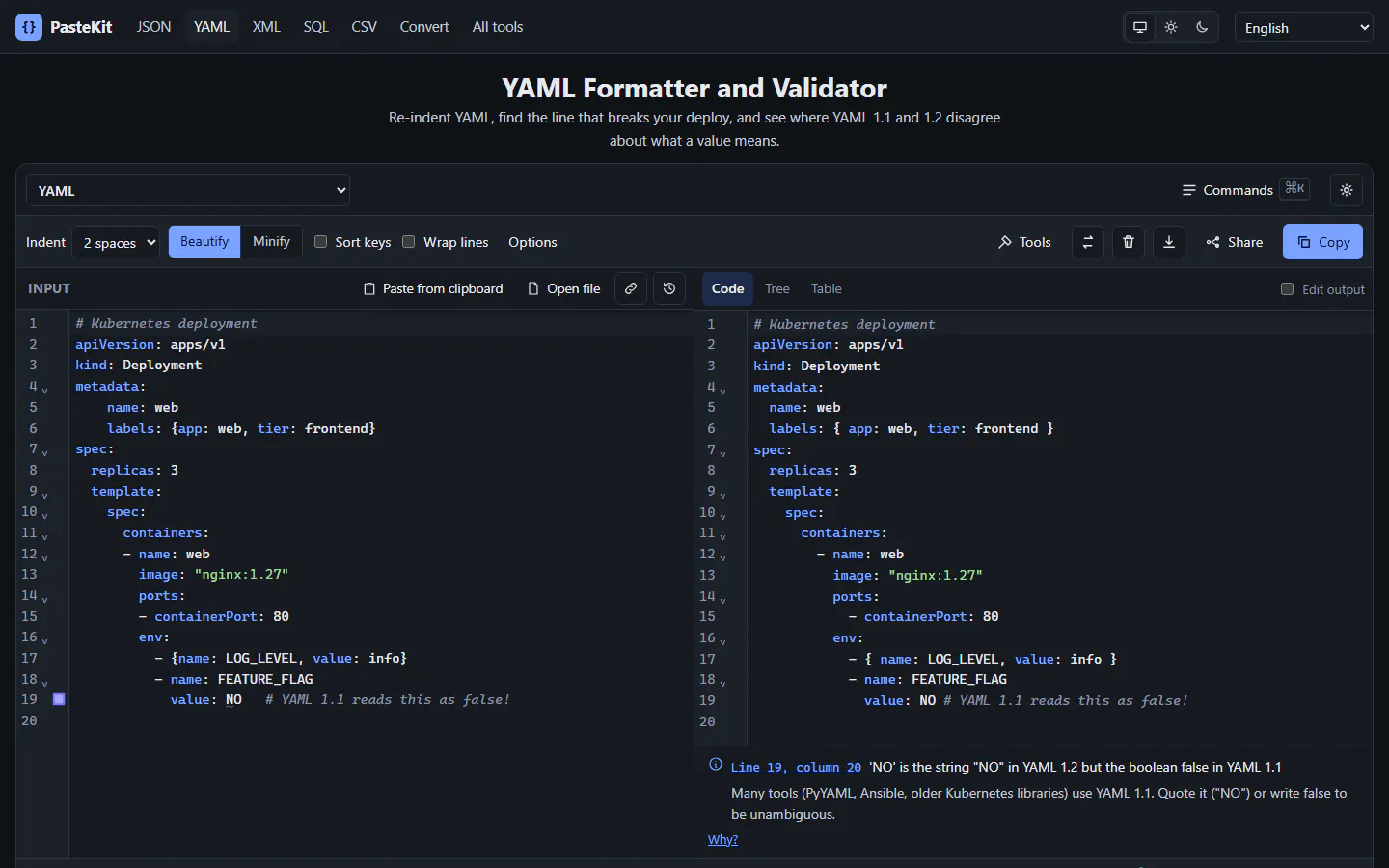The height and width of the screenshot is (868, 1389).
Task: Open the English language selector
Action: tap(1304, 27)
